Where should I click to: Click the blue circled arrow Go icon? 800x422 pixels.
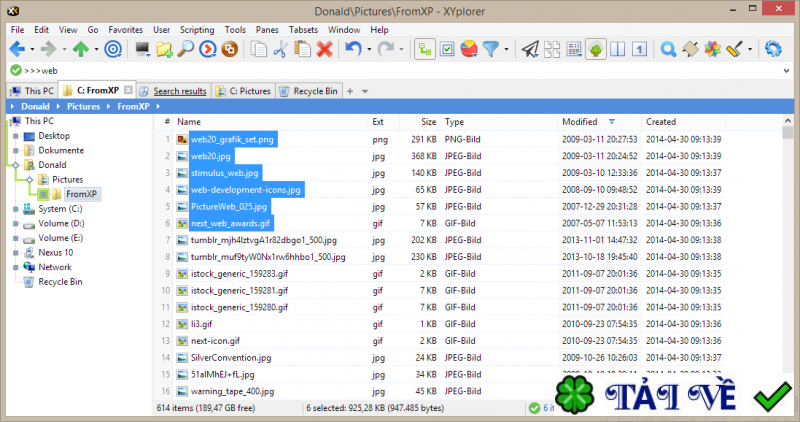tap(208, 49)
